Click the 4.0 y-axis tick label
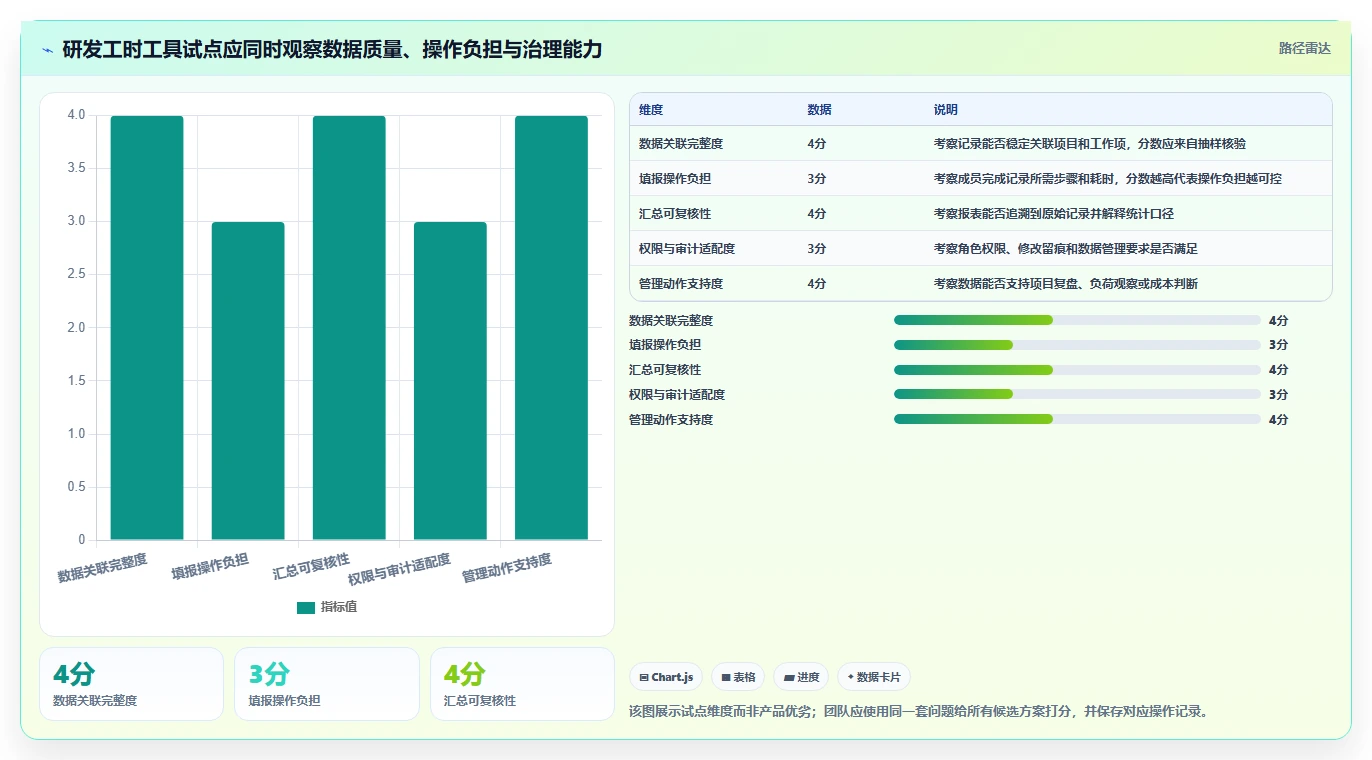This screenshot has height=760, width=1372. point(76,115)
